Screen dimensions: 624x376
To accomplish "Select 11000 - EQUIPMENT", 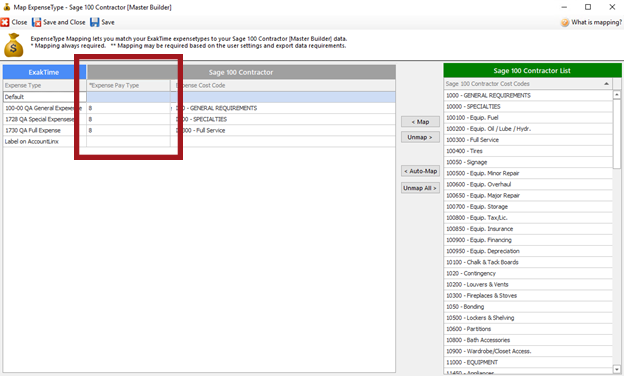I will point(528,363).
